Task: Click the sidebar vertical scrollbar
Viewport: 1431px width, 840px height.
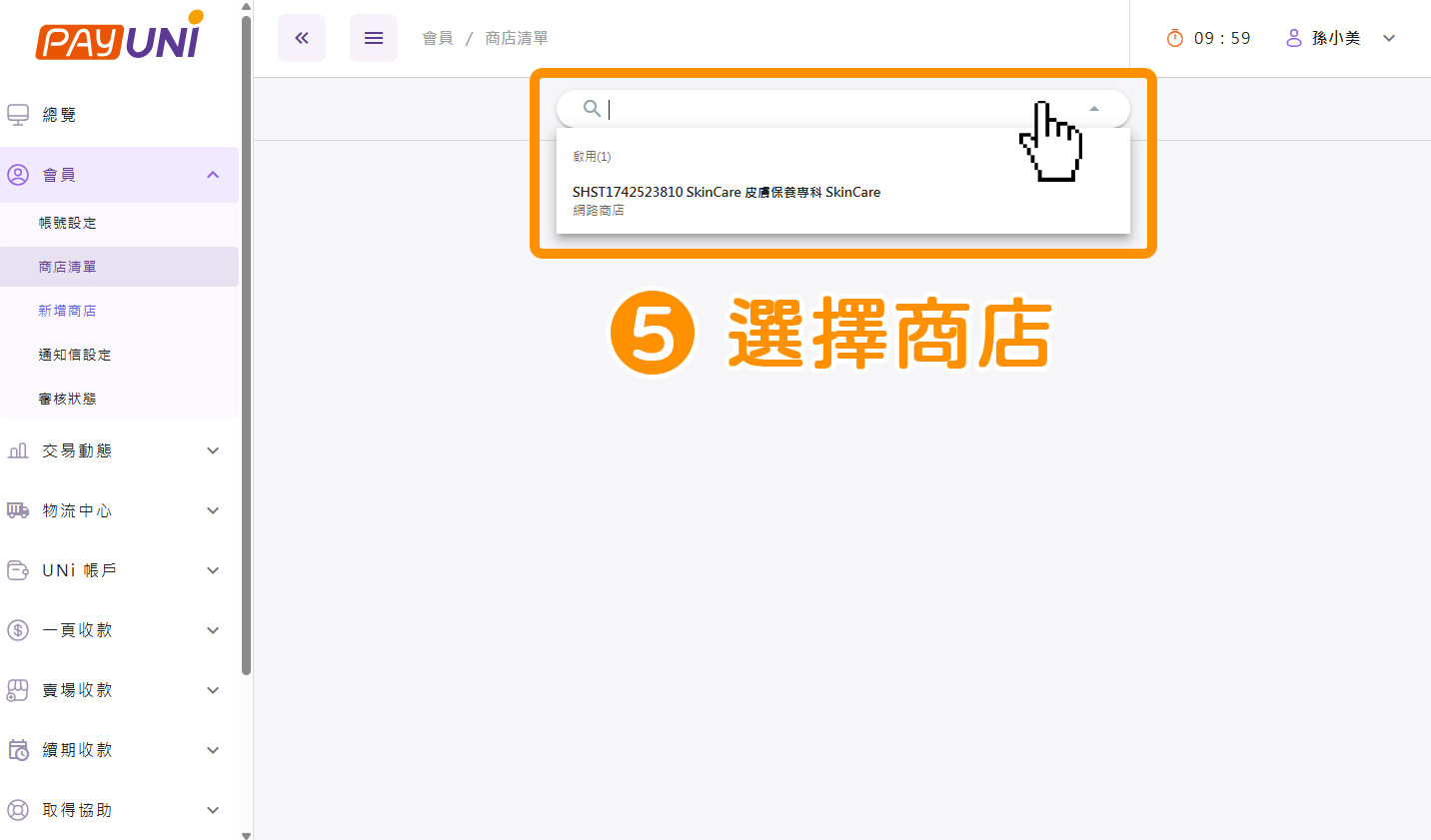Action: pyautogui.click(x=246, y=345)
